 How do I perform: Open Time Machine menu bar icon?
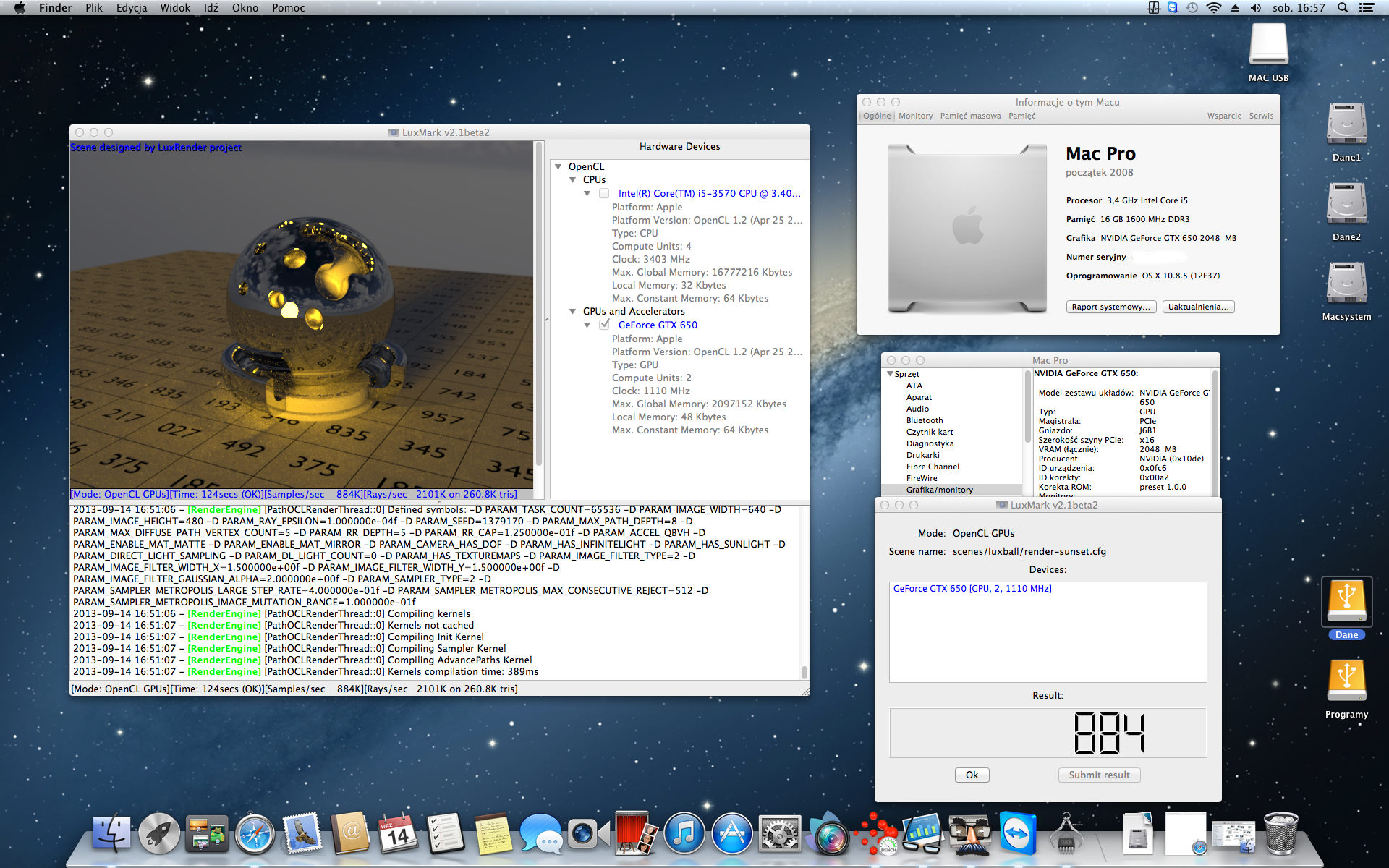pyautogui.click(x=1192, y=8)
